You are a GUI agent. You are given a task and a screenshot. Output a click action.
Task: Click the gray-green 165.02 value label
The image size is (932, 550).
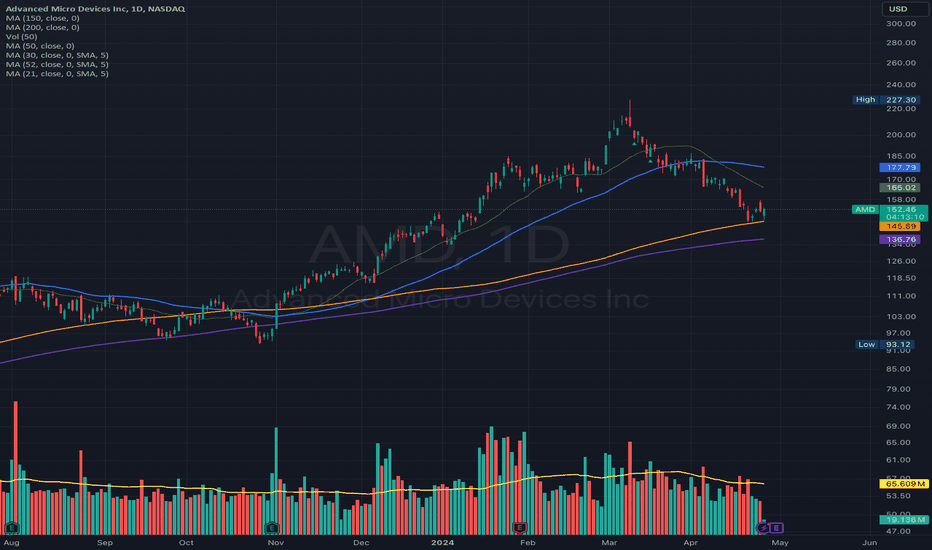[900, 187]
